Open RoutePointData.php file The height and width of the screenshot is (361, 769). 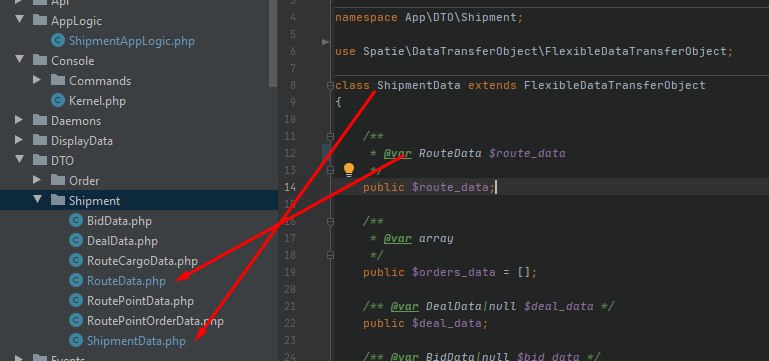click(140, 301)
